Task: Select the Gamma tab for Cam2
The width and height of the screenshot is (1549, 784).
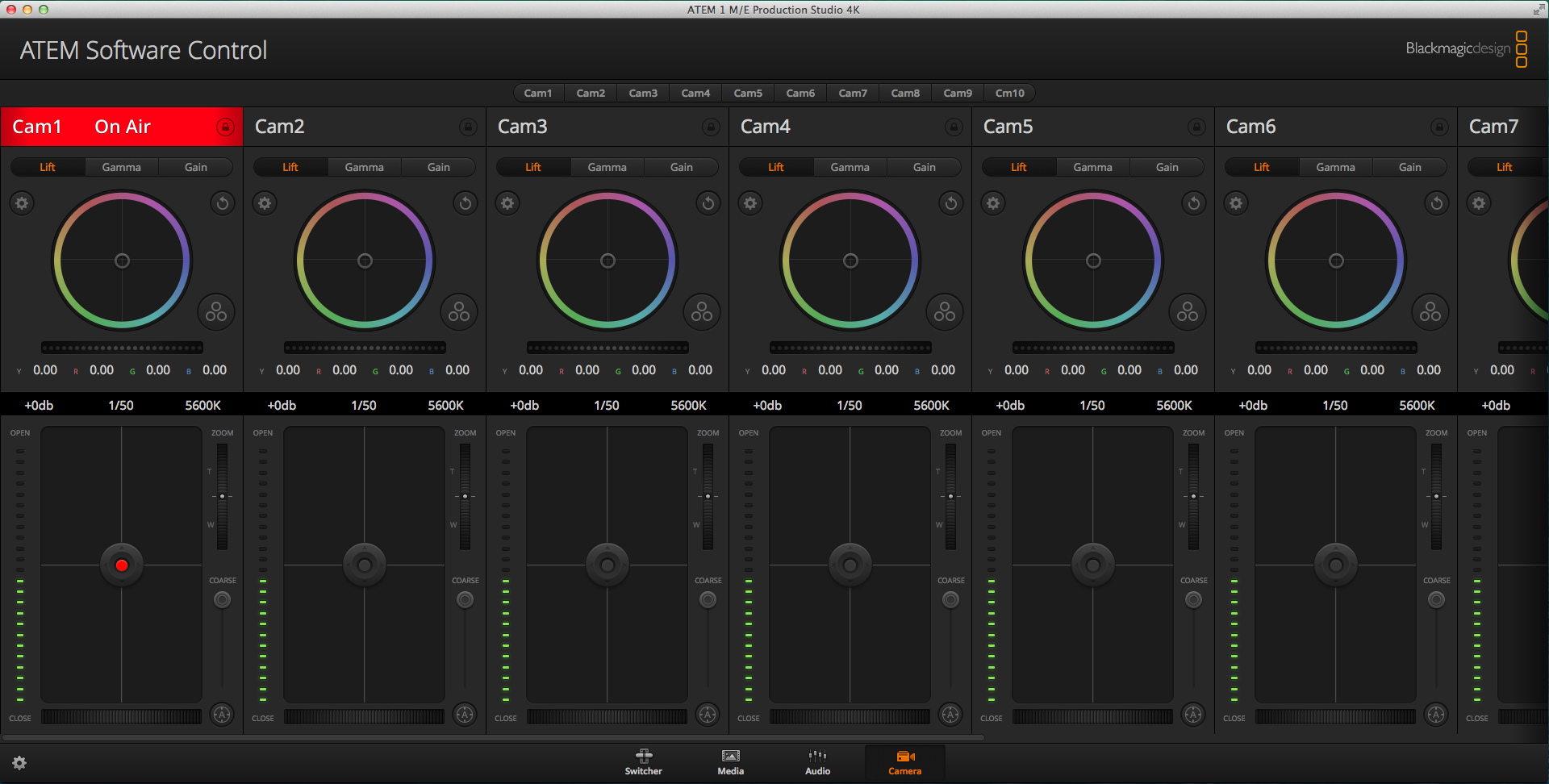Action: [x=364, y=167]
